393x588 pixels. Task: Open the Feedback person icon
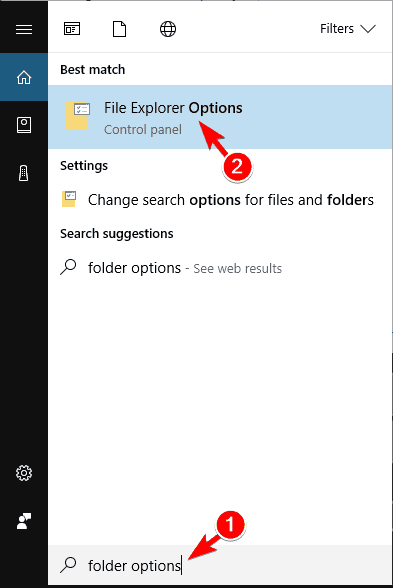[x=24, y=521]
